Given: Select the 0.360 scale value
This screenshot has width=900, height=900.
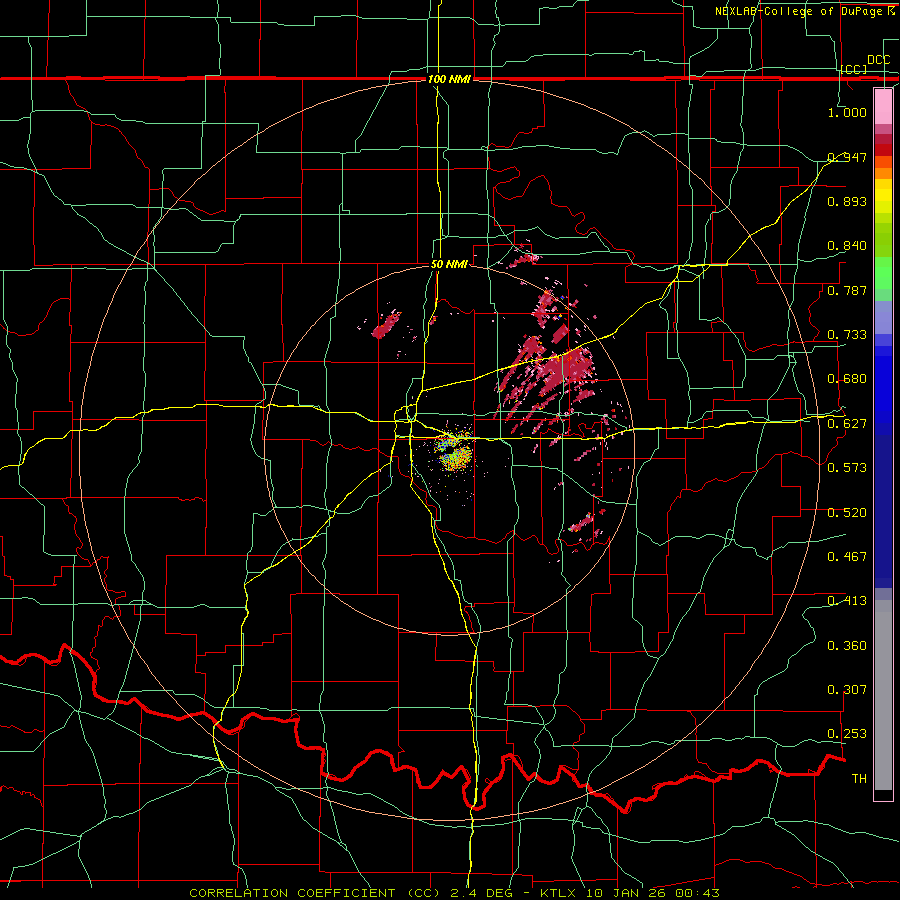Looking at the screenshot, I should (x=847, y=646).
